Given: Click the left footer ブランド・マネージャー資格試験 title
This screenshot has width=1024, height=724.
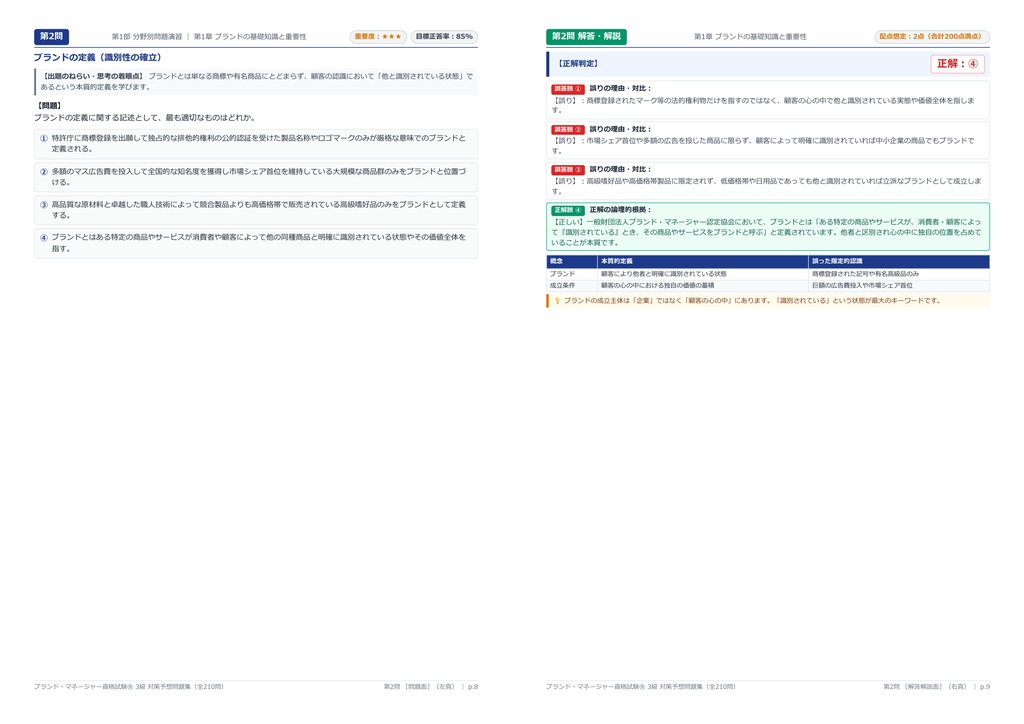Looking at the screenshot, I should [129, 687].
